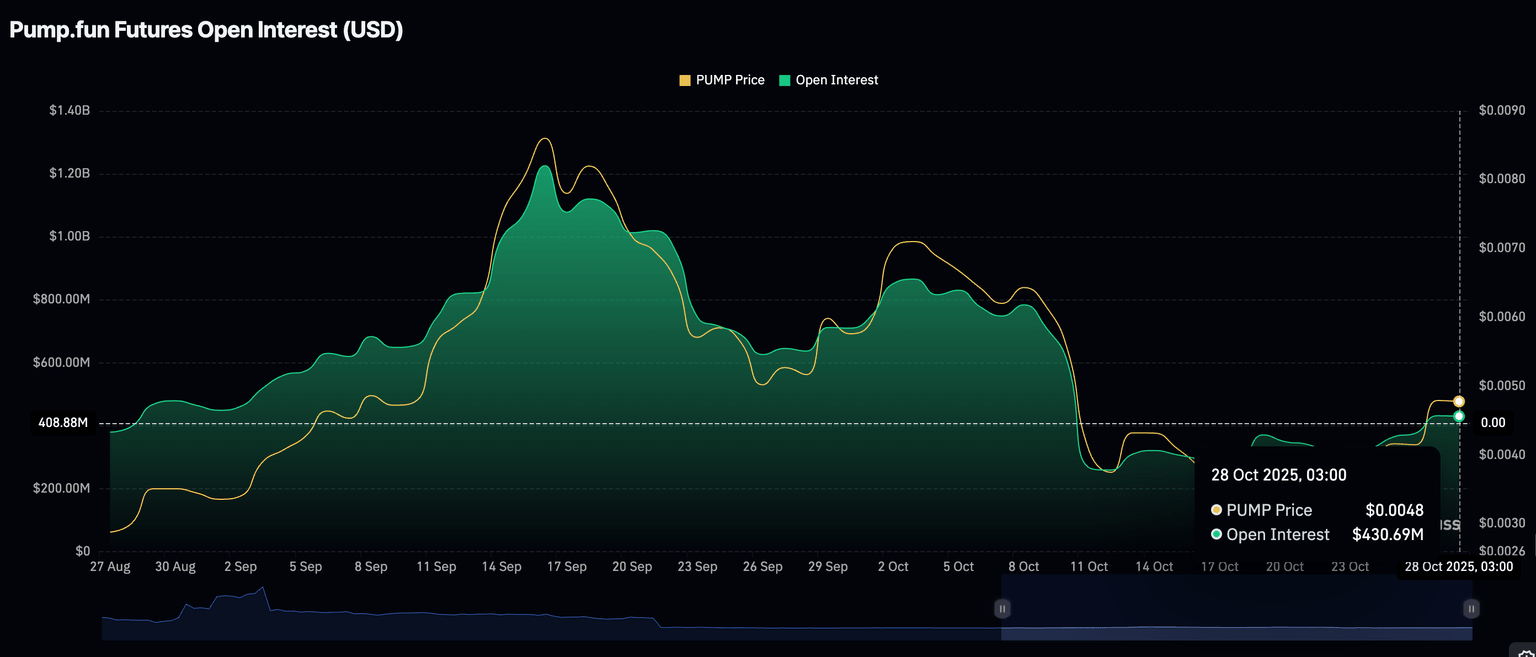Click the 17 Sep tick on x-axis

(567, 567)
